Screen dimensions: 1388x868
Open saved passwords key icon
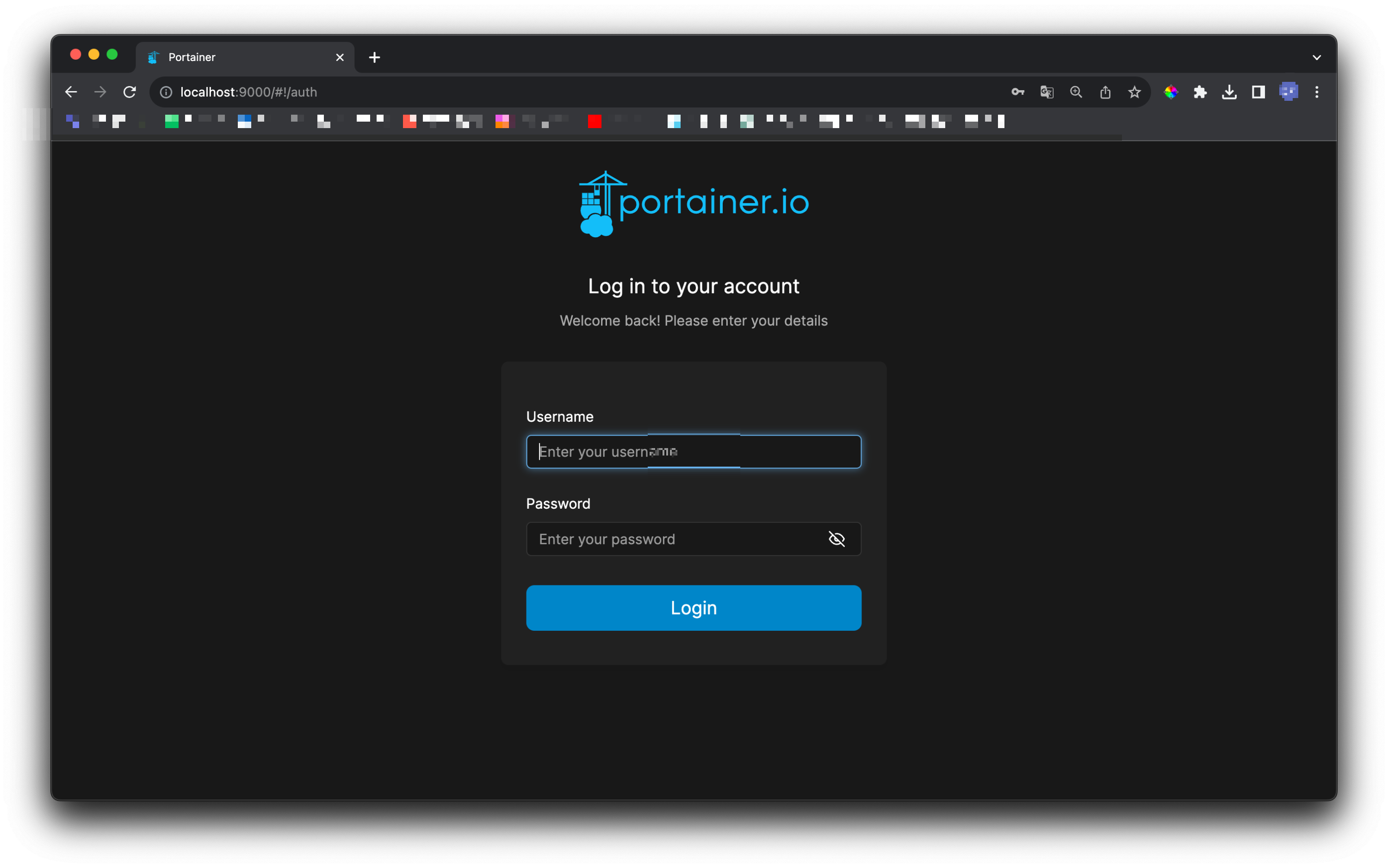(x=1017, y=92)
